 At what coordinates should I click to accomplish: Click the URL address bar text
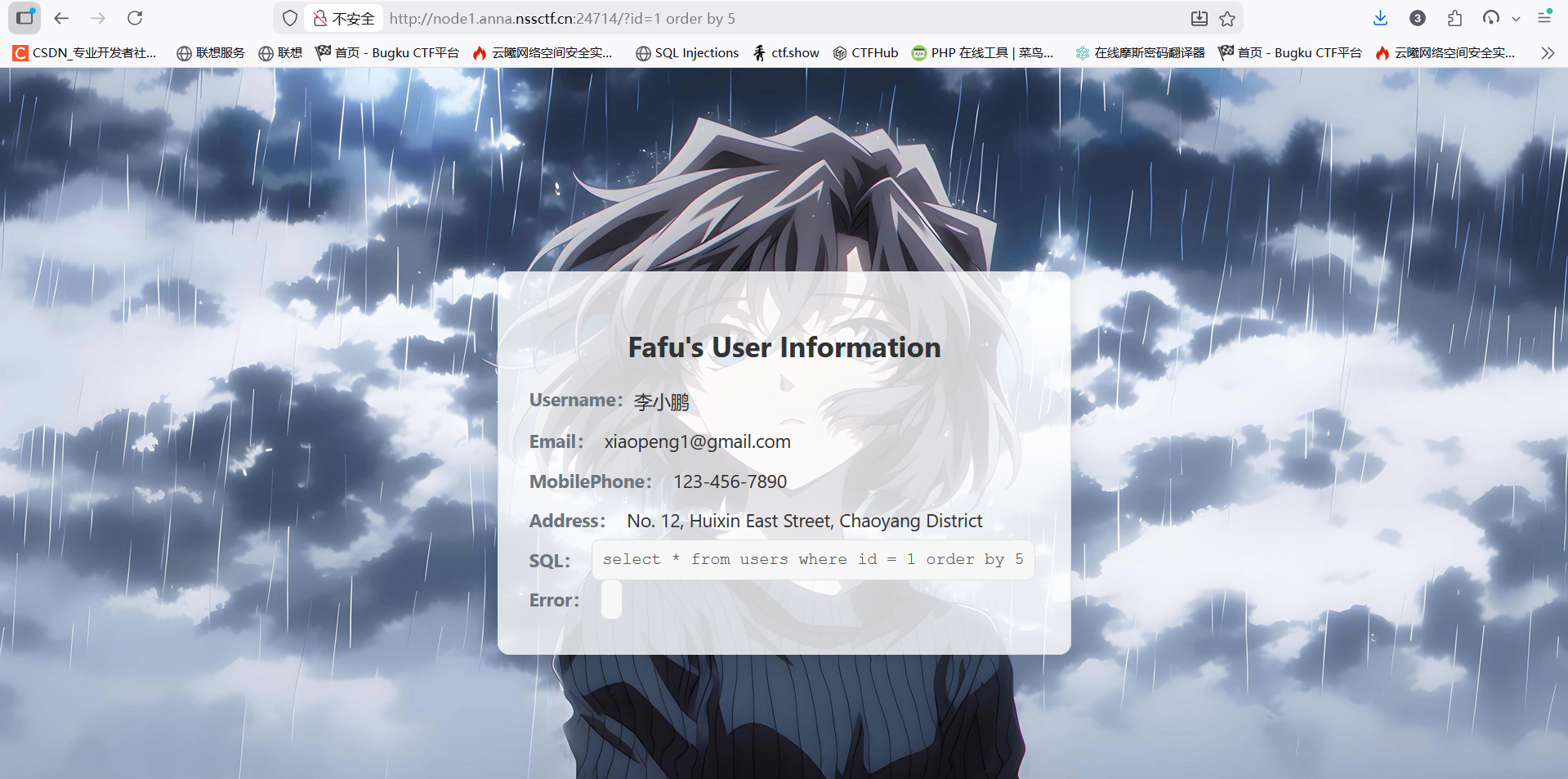click(562, 18)
